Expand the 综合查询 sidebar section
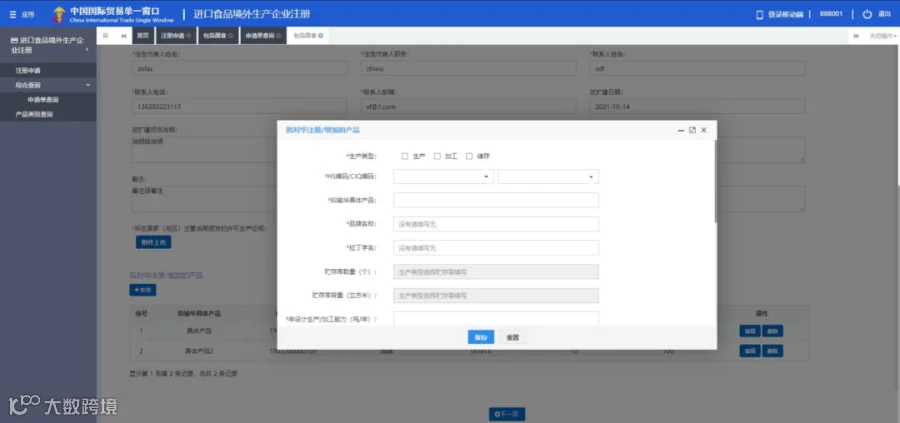900x423 pixels. [48, 85]
